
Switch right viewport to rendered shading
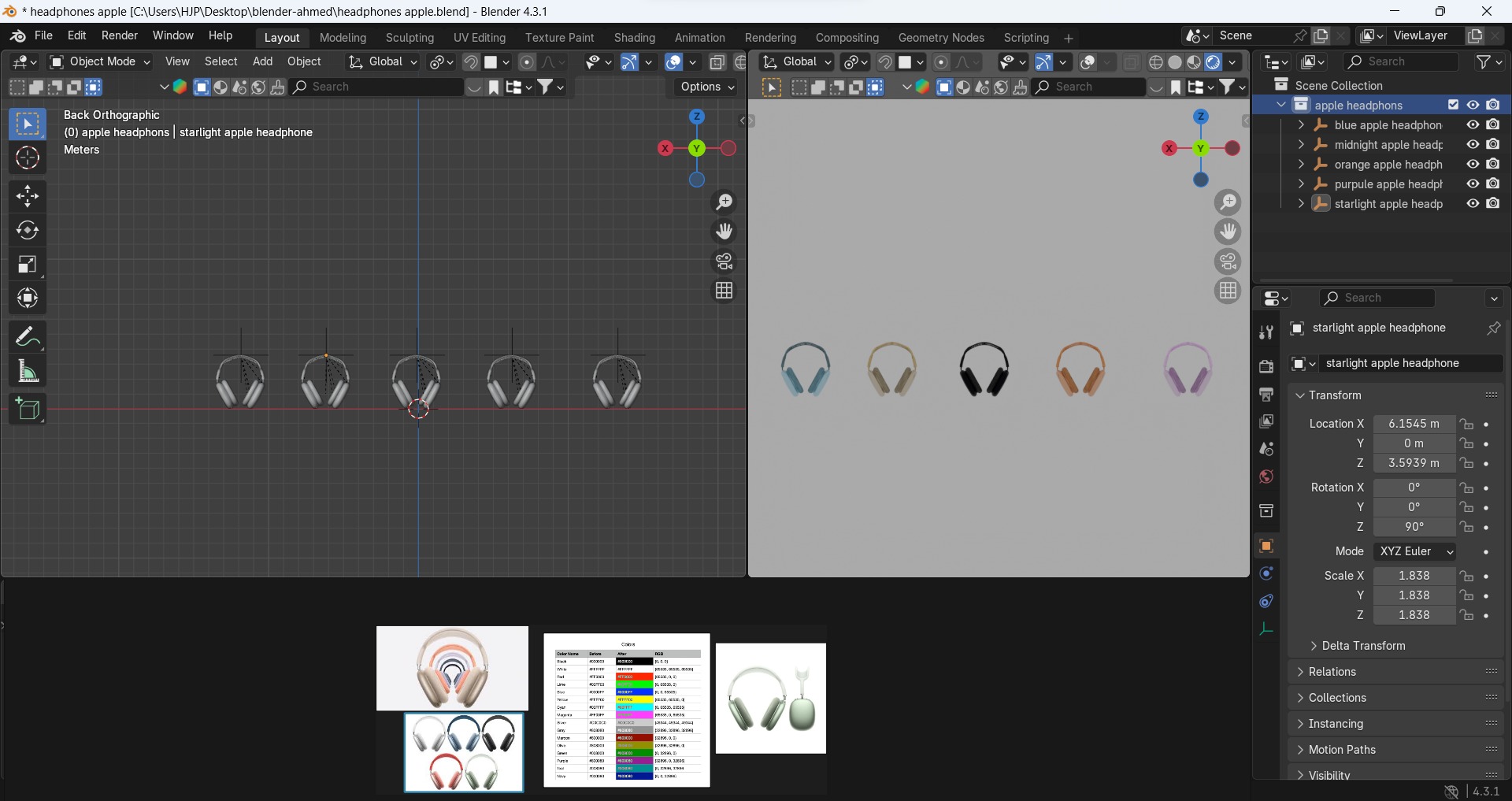tap(1214, 62)
